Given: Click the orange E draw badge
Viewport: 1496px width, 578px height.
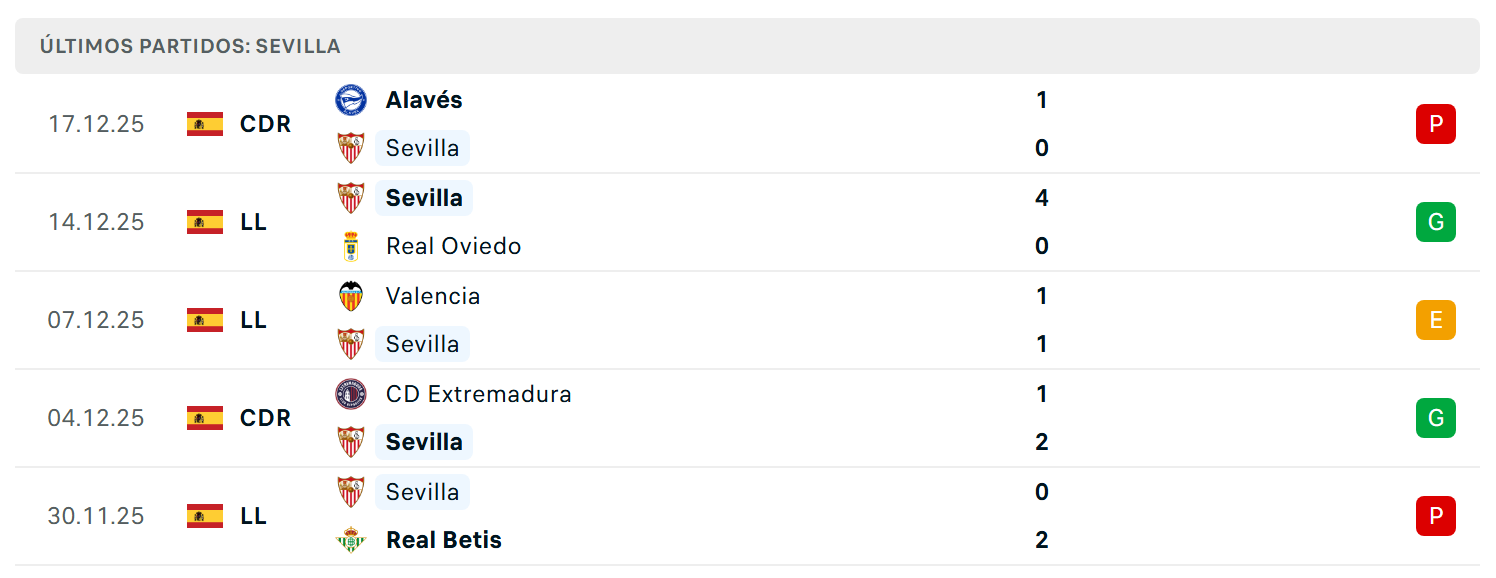Looking at the screenshot, I should (1436, 320).
